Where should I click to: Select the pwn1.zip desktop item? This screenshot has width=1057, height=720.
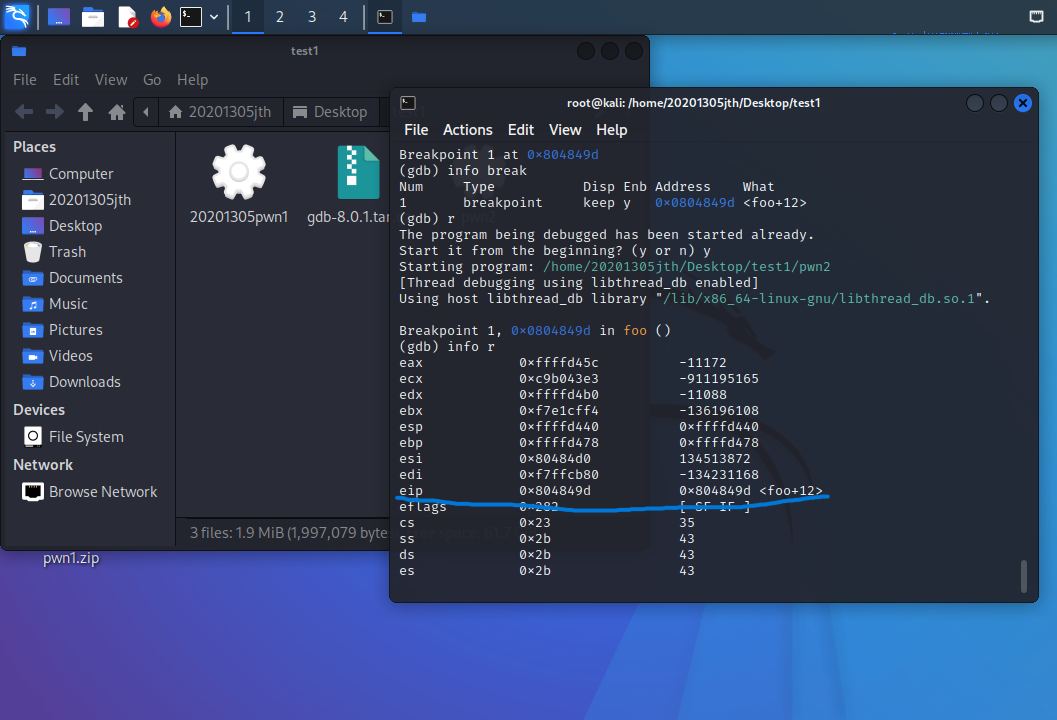click(x=71, y=558)
